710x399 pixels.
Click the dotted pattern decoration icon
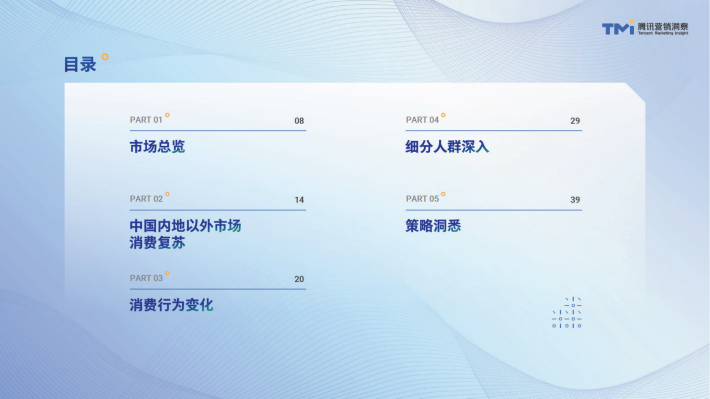[x=566, y=312]
